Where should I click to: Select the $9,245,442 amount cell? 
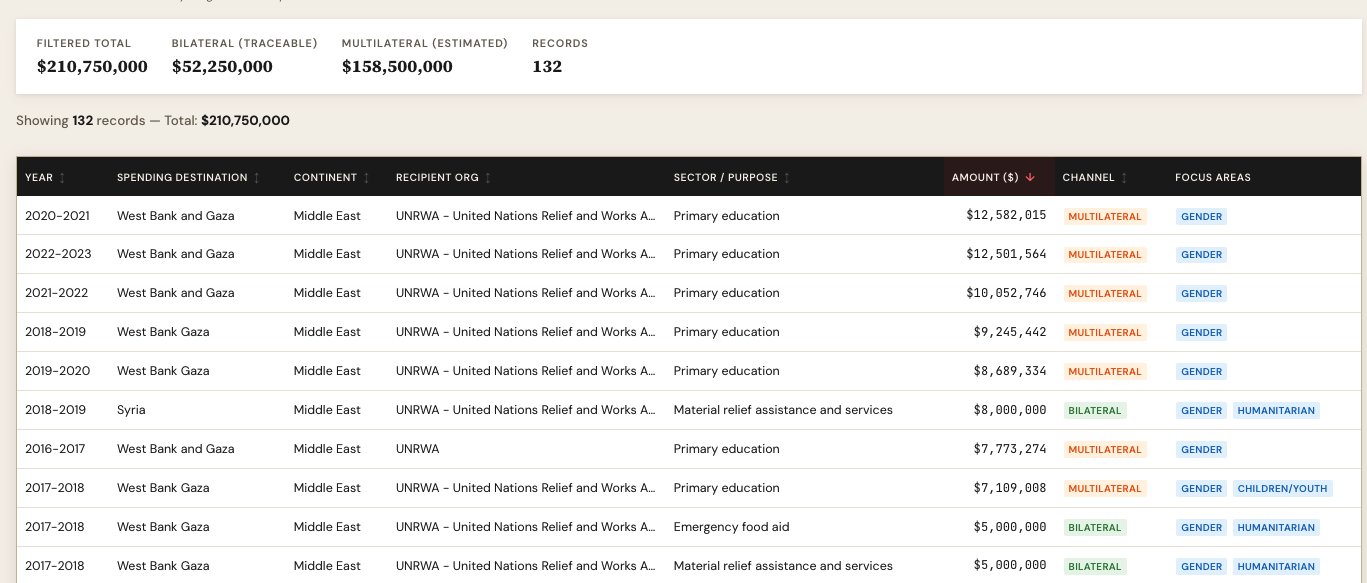coord(1009,332)
